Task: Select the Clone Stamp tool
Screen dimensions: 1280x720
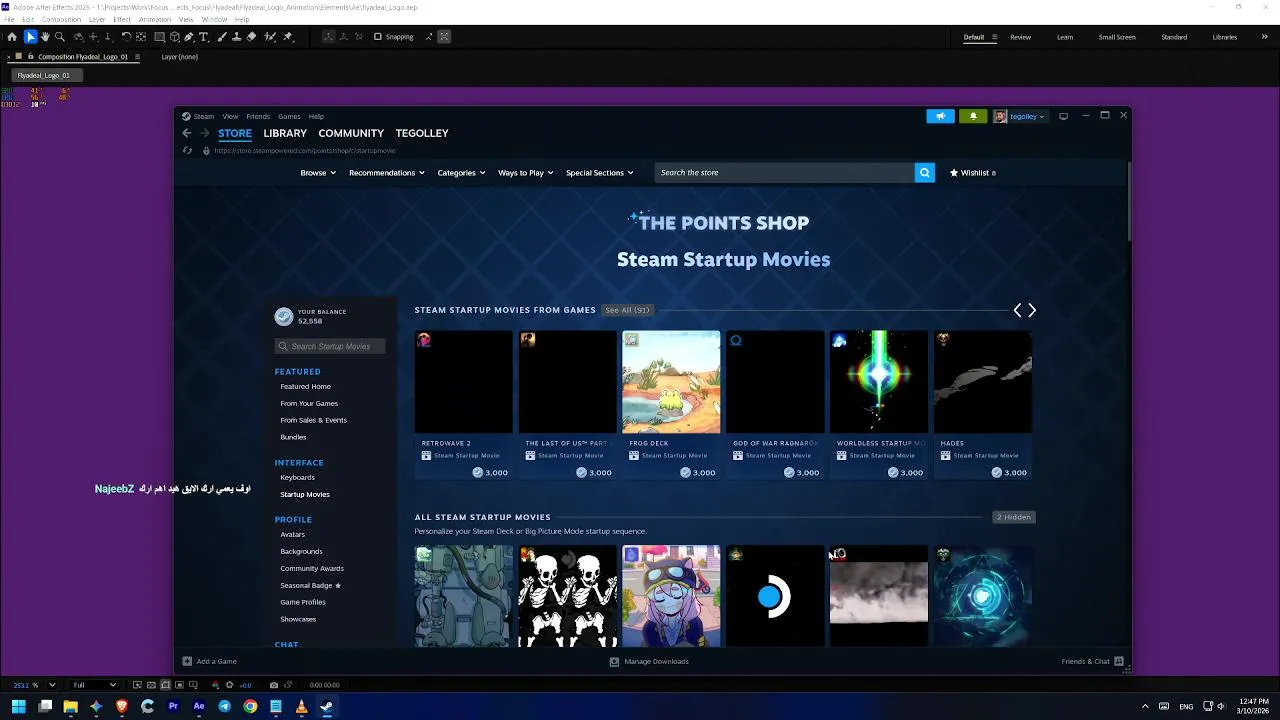Action: coord(236,37)
